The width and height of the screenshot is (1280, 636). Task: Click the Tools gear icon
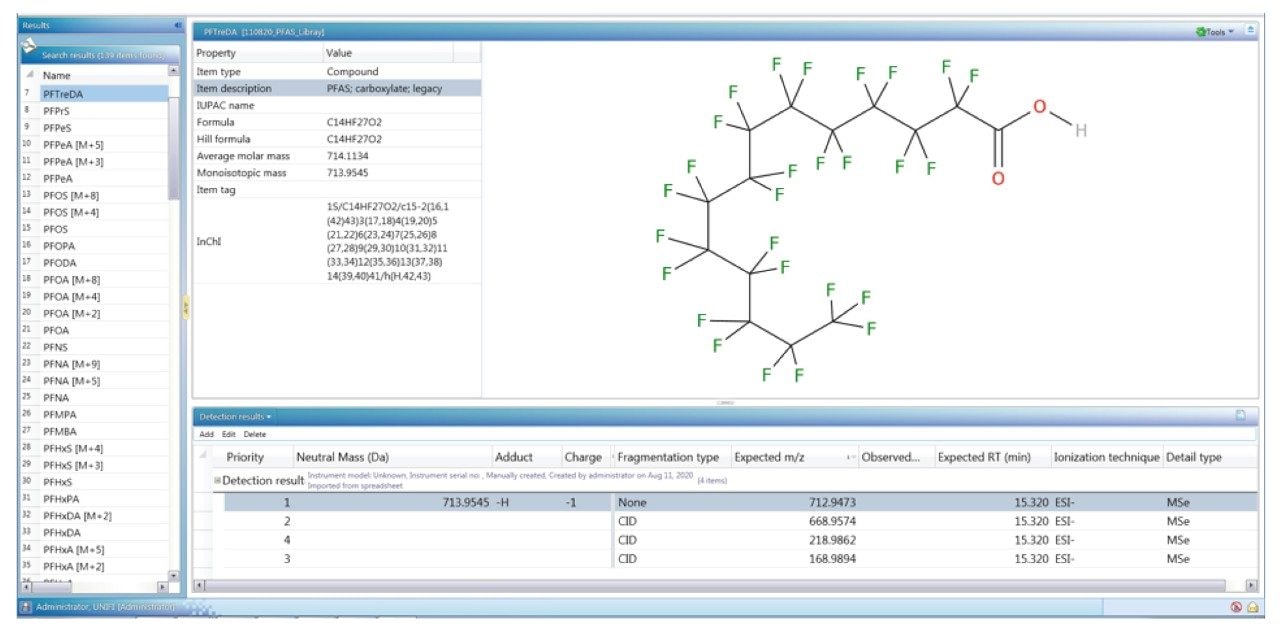click(x=1201, y=32)
